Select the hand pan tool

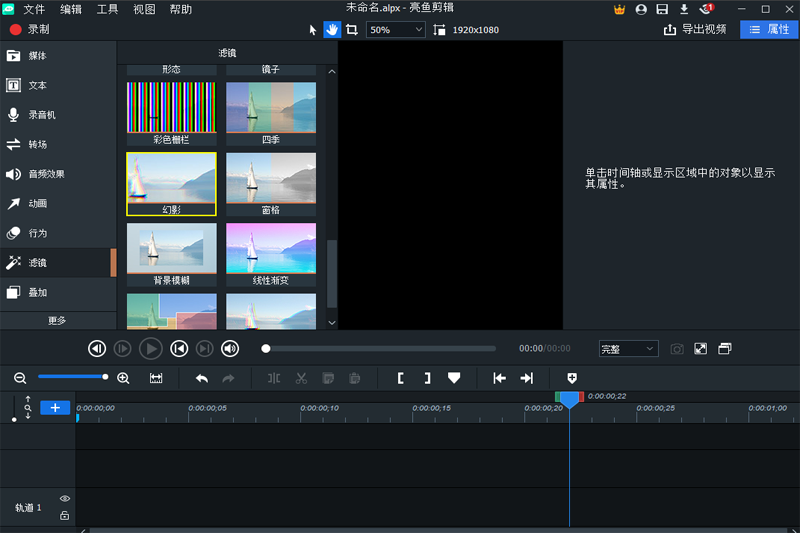point(332,30)
